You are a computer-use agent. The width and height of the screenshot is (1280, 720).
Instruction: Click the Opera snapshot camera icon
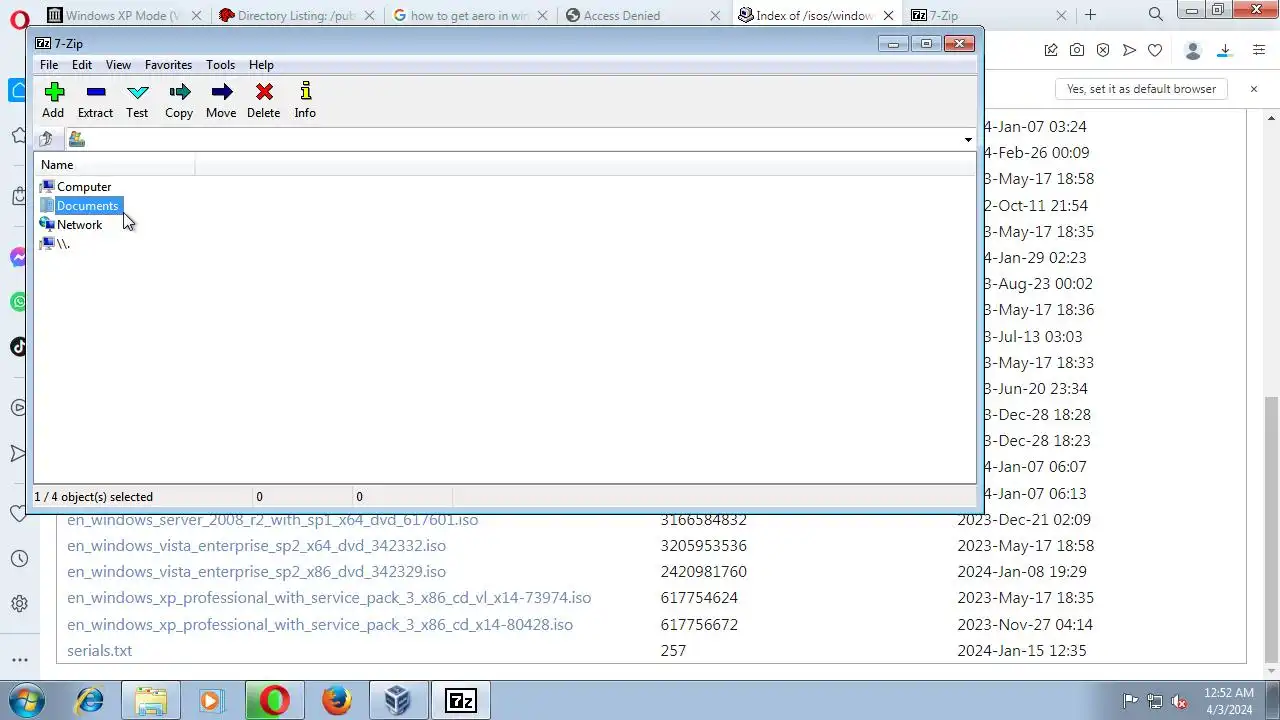pyautogui.click(x=1077, y=50)
